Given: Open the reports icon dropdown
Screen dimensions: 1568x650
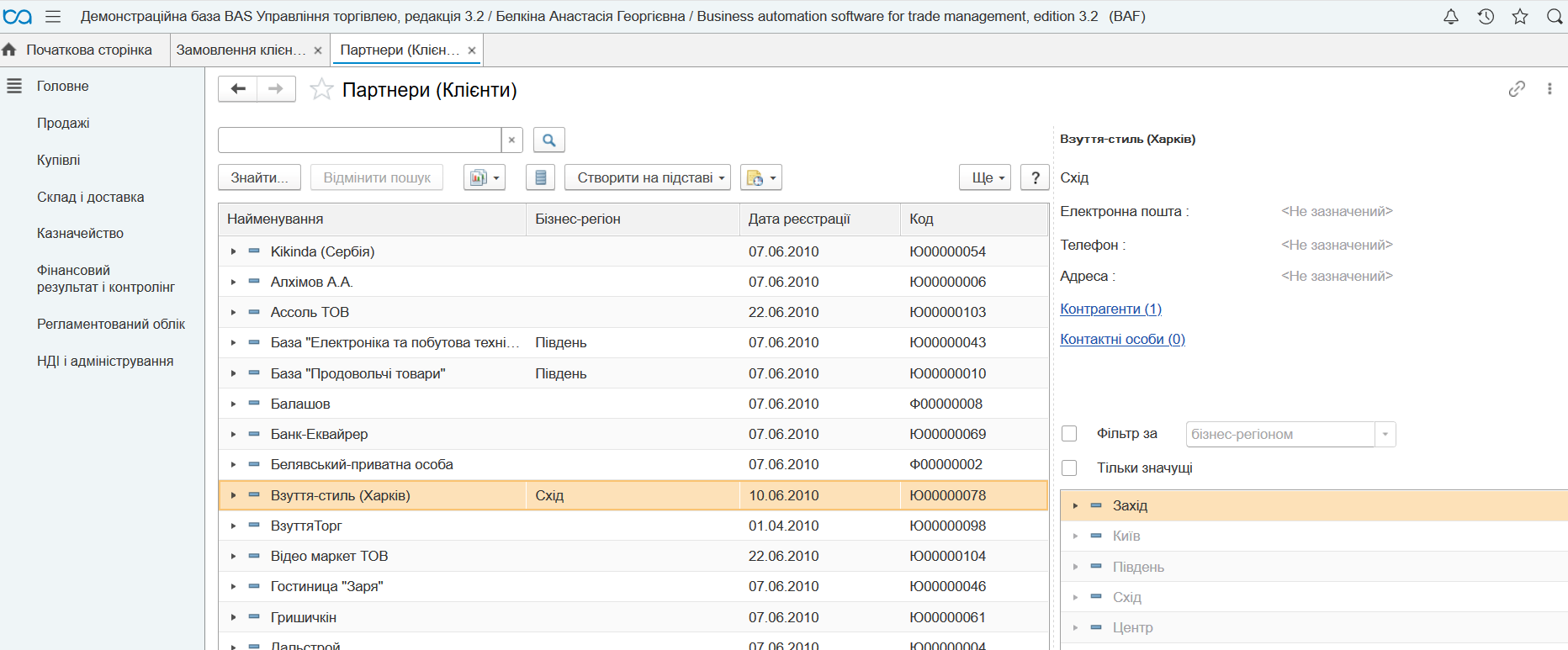Looking at the screenshot, I should [x=485, y=177].
